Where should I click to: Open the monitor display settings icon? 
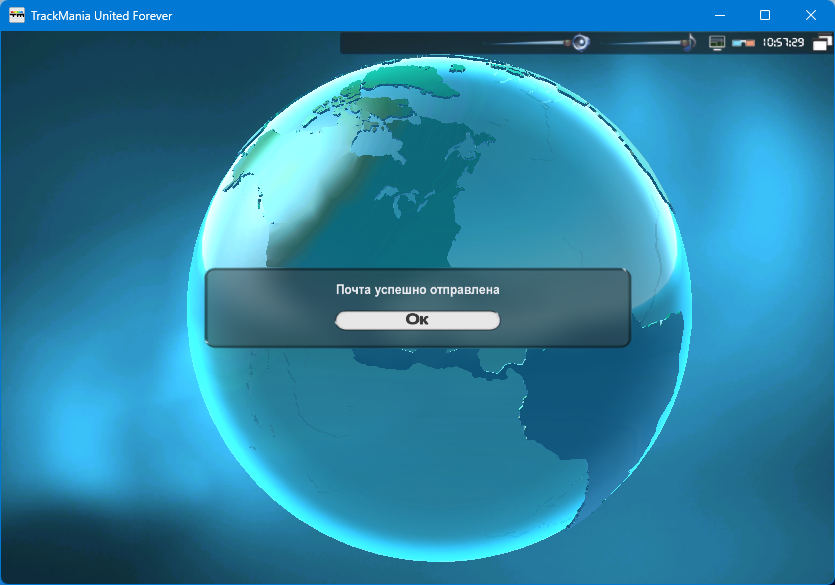point(717,43)
